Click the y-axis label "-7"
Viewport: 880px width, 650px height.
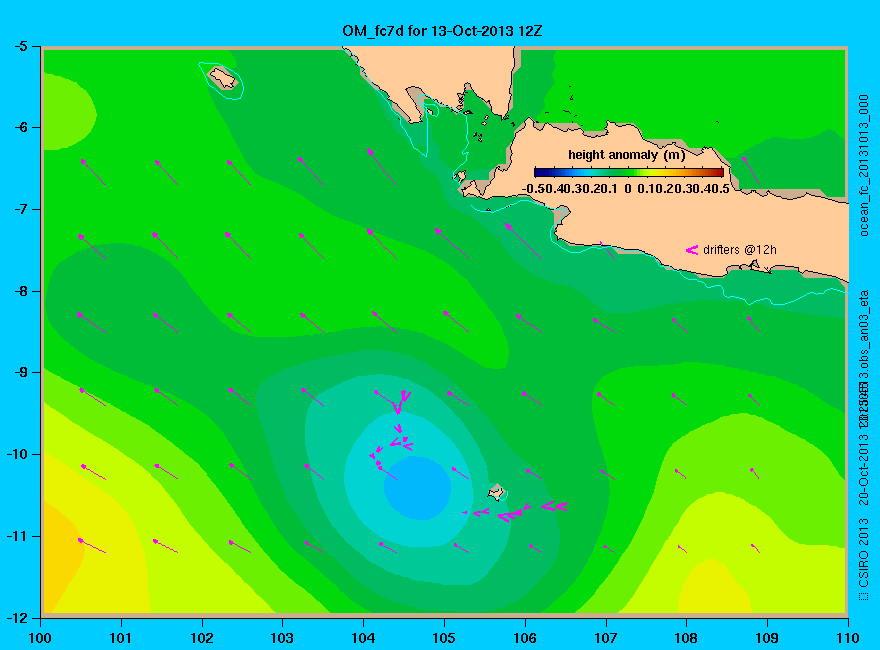(x=20, y=209)
